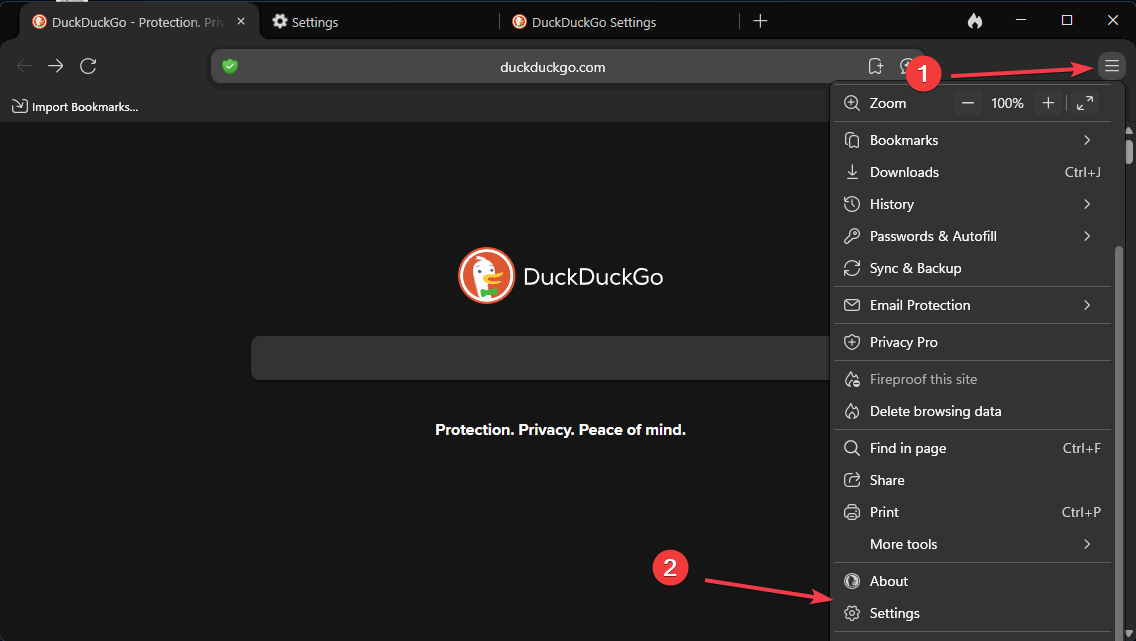Open More tools menu entry
1136x641 pixels.
pos(972,544)
